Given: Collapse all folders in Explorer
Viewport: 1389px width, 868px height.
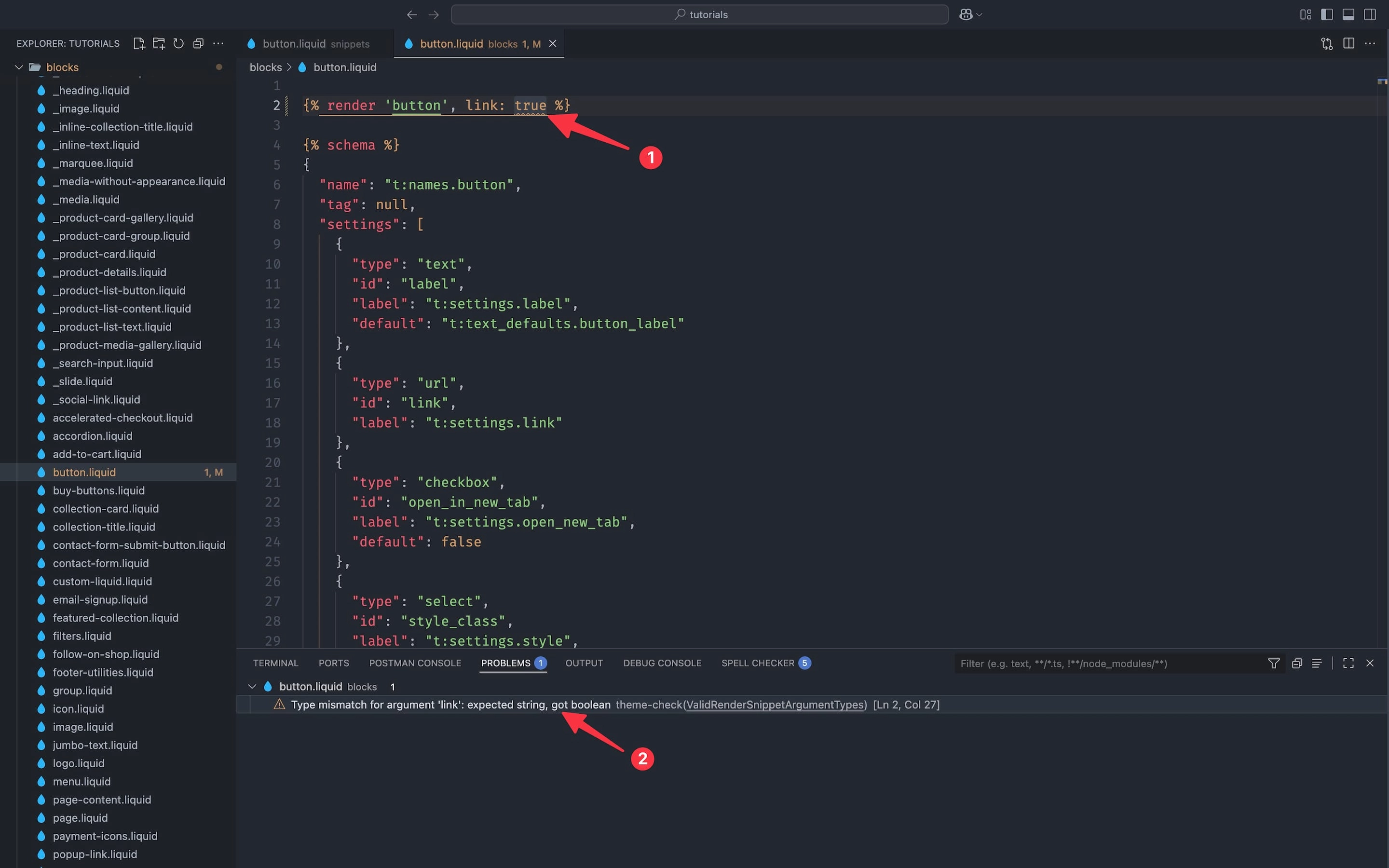Looking at the screenshot, I should [199, 43].
